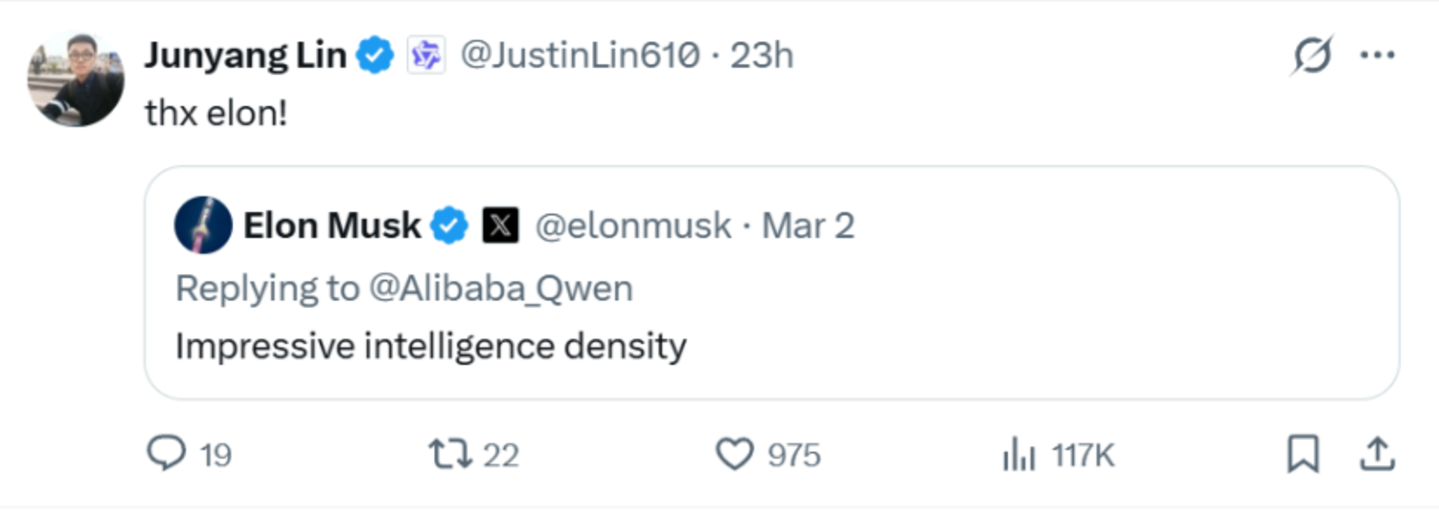Open Elon Musk's avatar in quoted tweet

pos(203,226)
